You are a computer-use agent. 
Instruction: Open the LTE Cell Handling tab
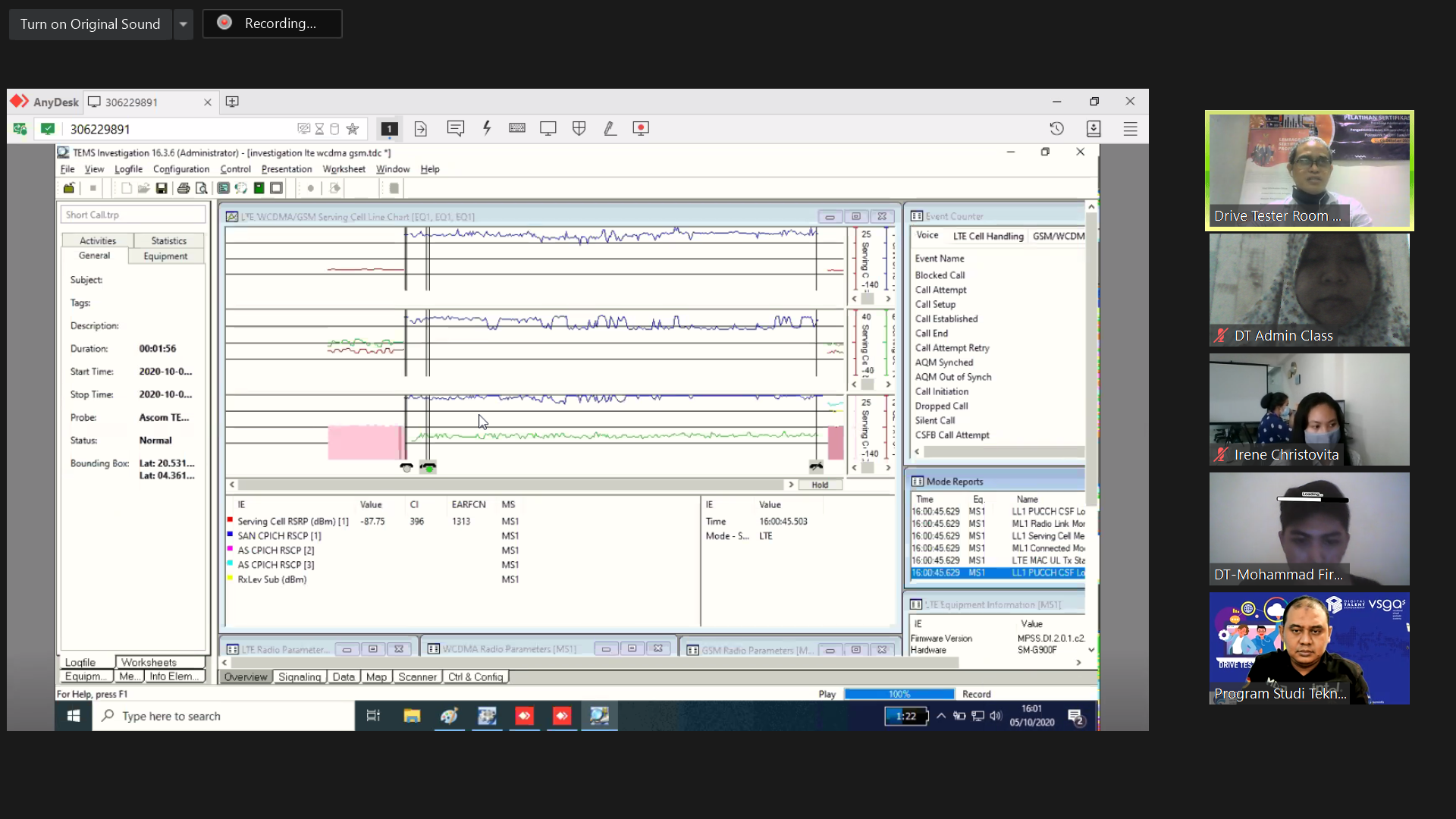(x=988, y=236)
